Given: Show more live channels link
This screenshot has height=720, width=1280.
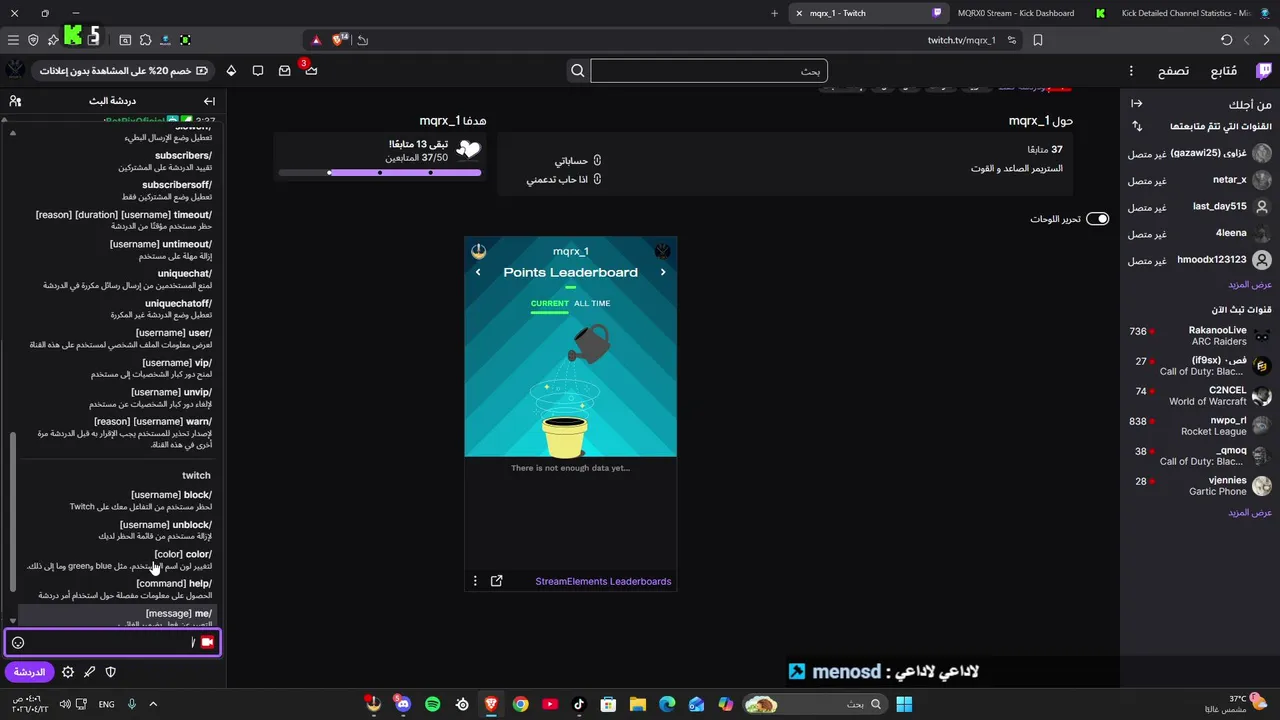Looking at the screenshot, I should coord(1250,513).
